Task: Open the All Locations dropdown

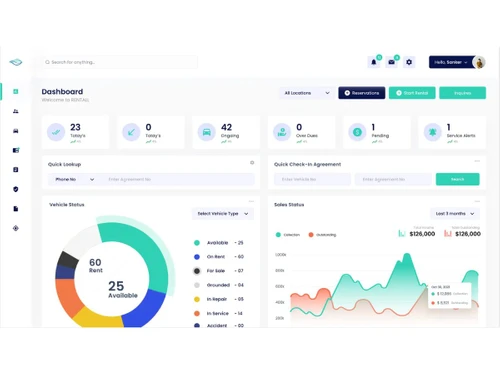Action: [x=307, y=93]
